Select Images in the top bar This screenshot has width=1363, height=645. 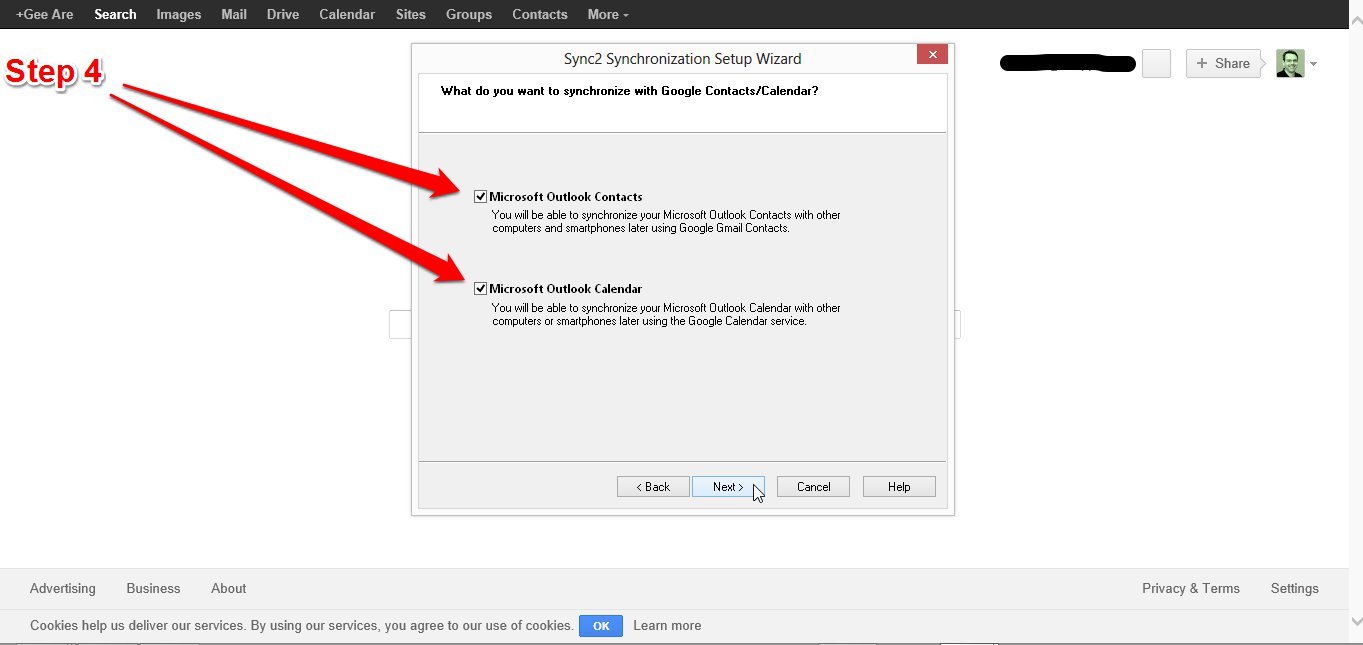point(179,14)
